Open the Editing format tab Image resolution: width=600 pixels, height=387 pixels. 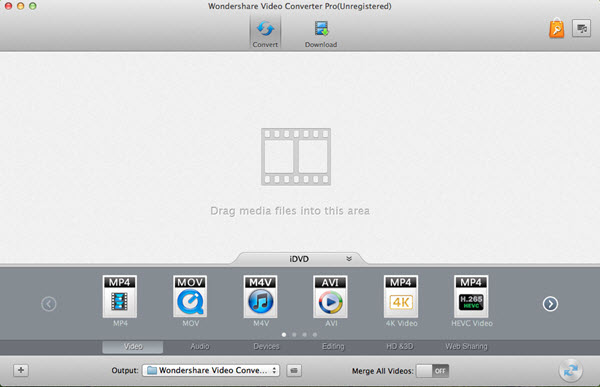(333, 347)
